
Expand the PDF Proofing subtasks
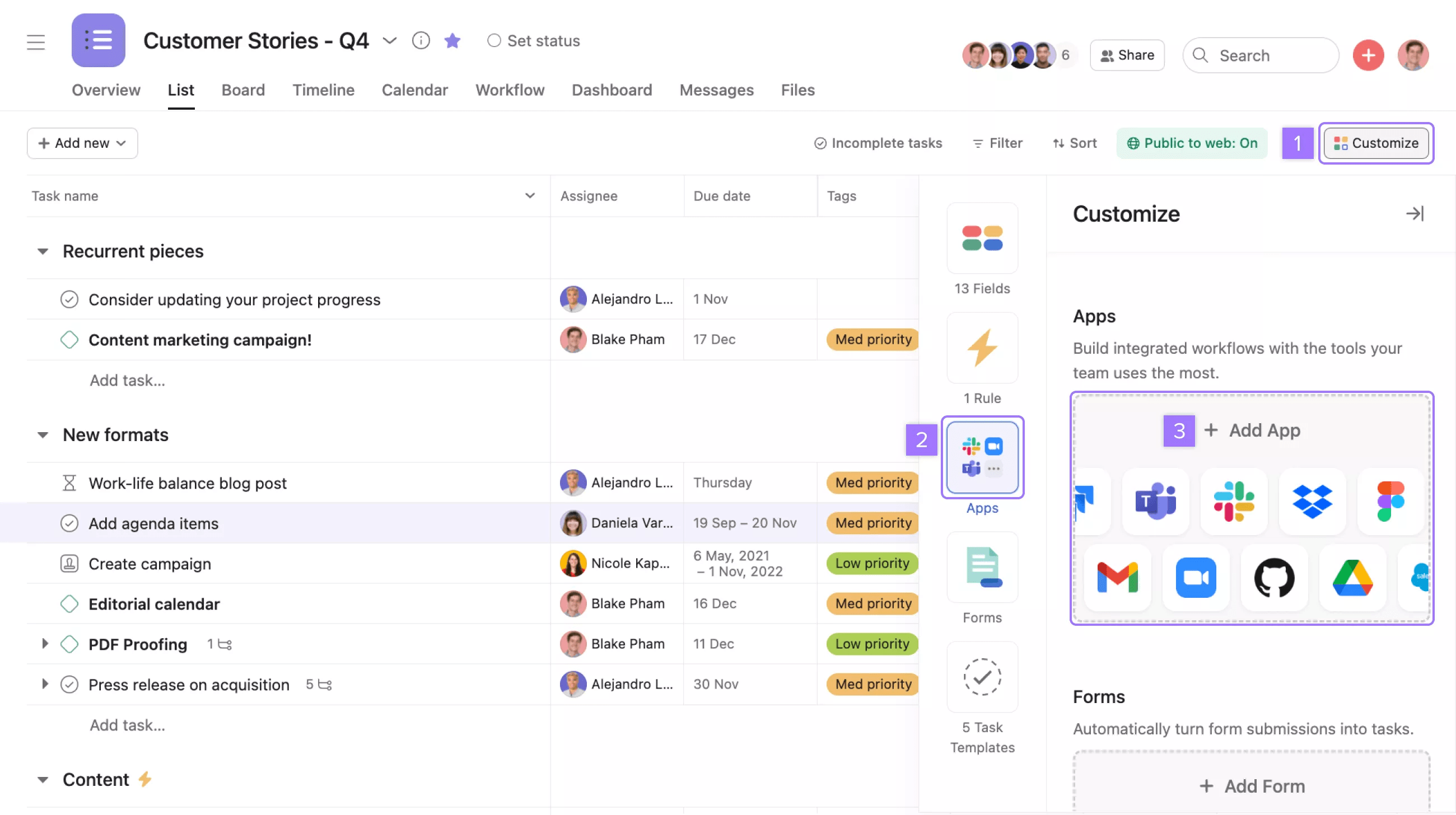pyautogui.click(x=45, y=644)
